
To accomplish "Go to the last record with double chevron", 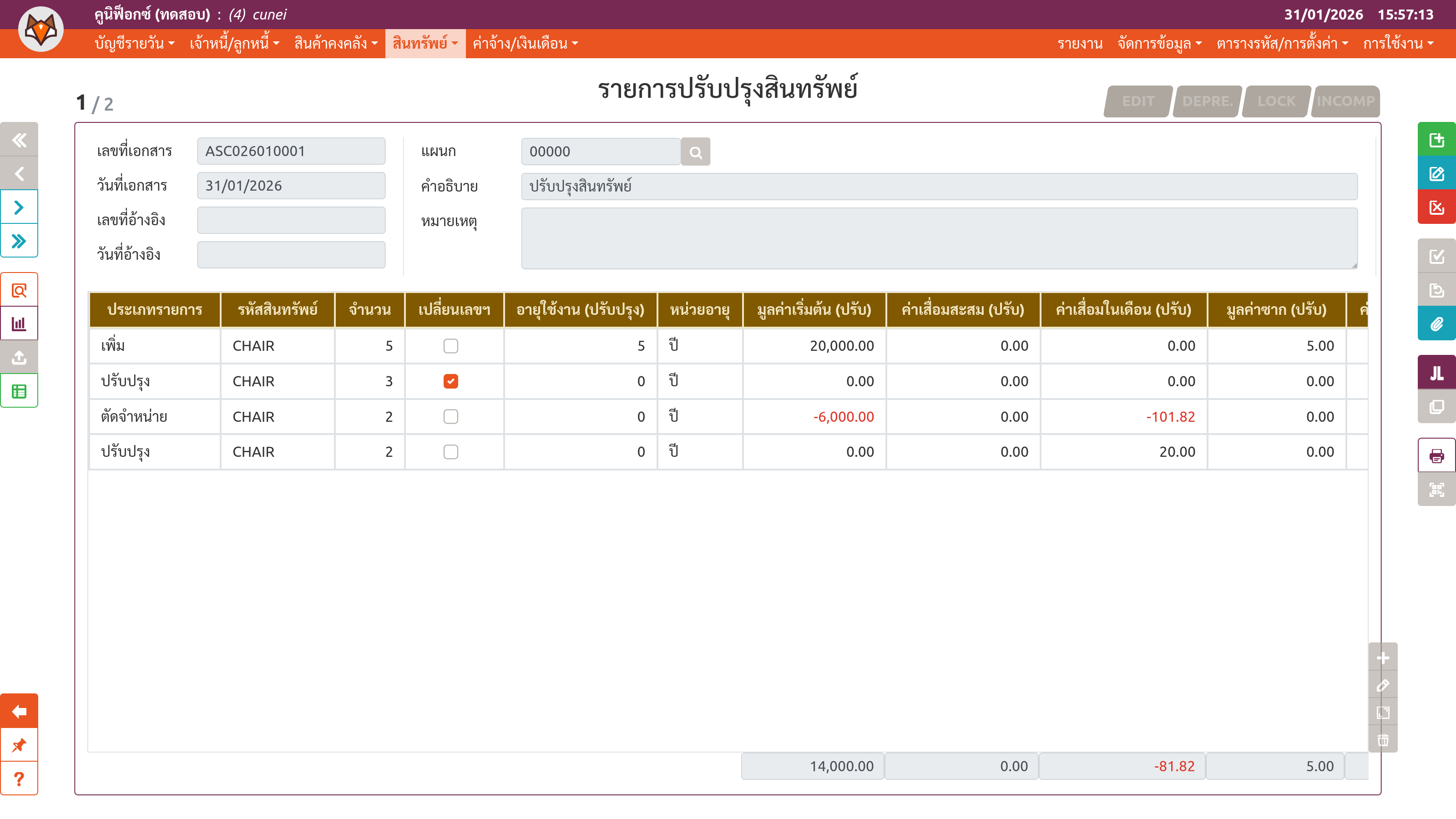I will point(19,241).
